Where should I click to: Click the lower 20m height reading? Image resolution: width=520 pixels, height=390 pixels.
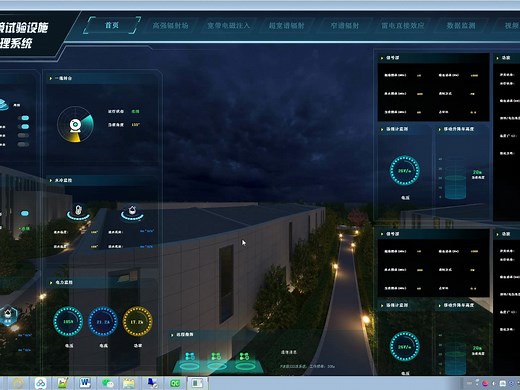(477, 348)
